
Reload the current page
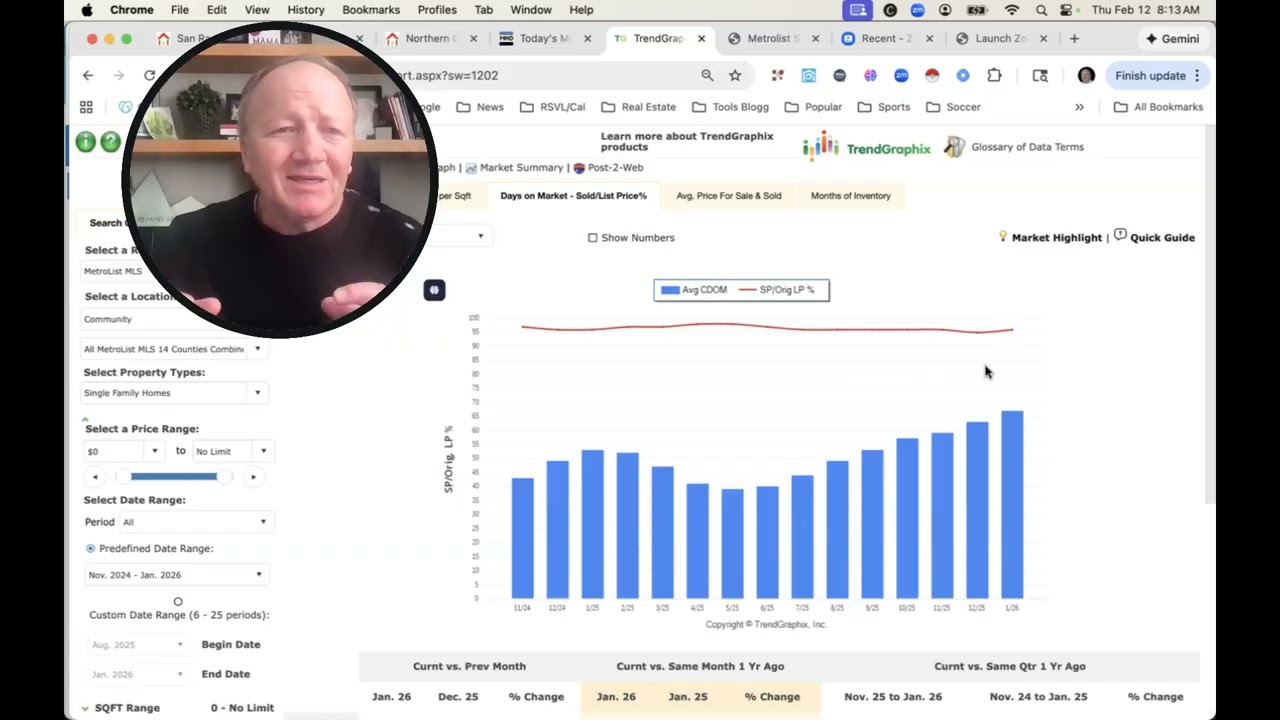(x=149, y=75)
